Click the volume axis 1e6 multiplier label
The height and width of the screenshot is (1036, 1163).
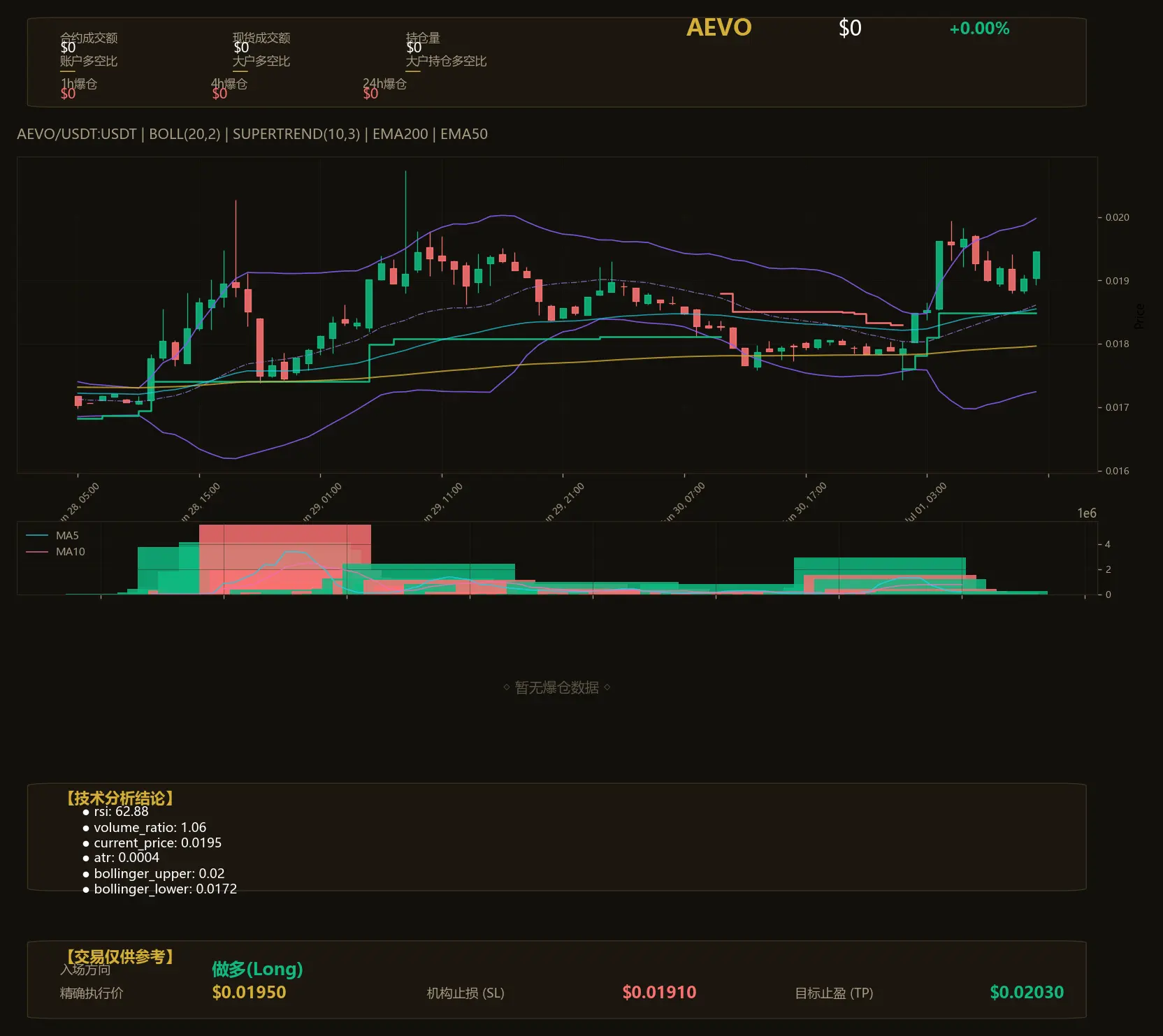[1086, 513]
